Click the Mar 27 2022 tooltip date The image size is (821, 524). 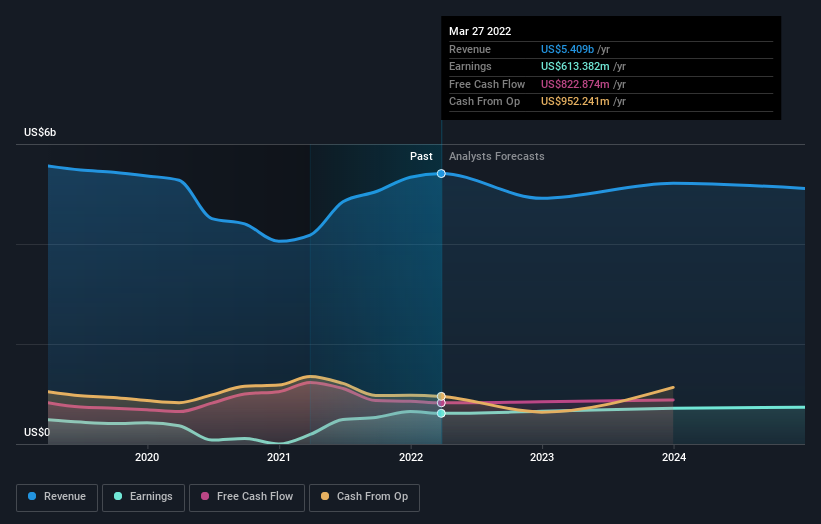pos(480,31)
